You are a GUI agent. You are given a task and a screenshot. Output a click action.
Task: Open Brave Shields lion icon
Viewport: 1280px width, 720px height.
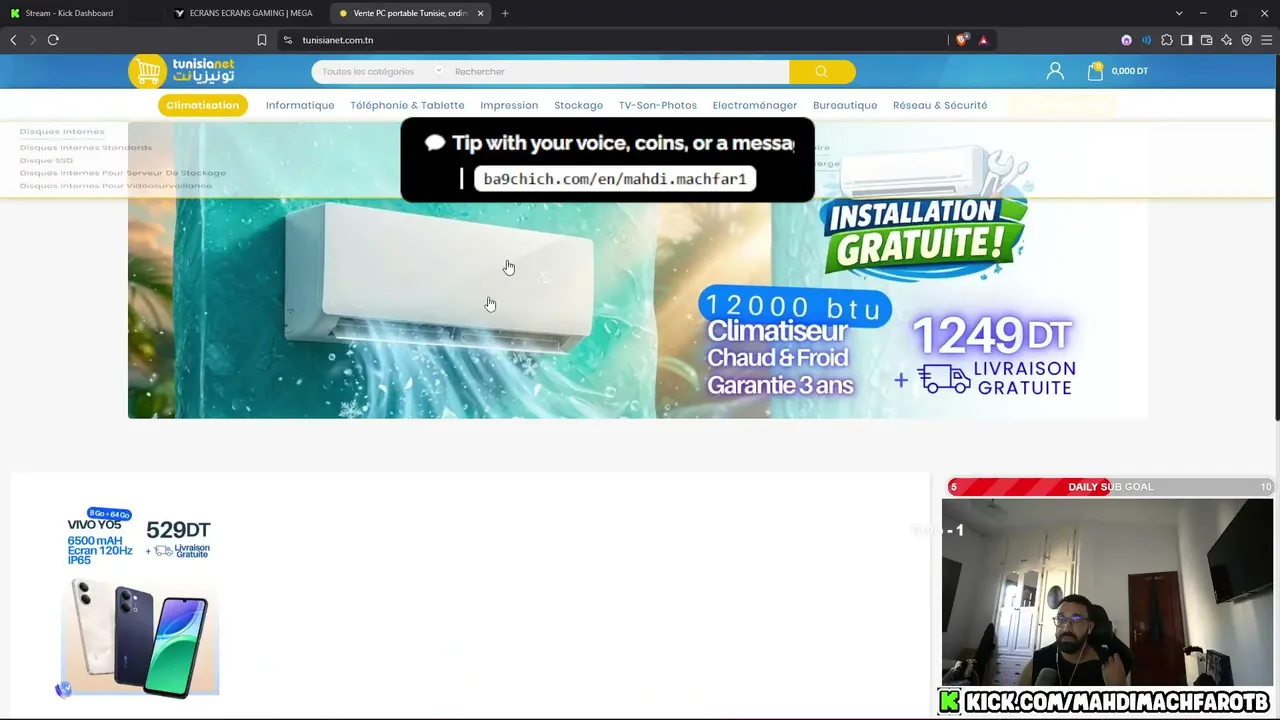962,40
